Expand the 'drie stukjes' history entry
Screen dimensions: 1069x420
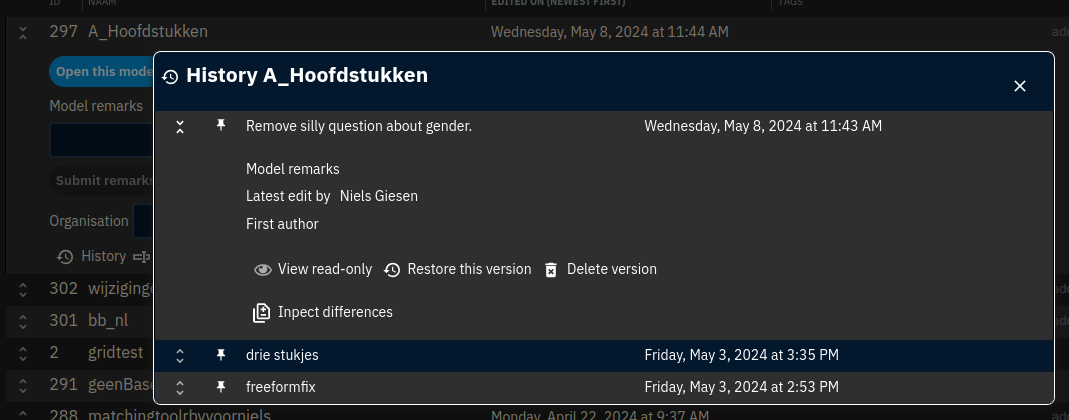point(180,356)
